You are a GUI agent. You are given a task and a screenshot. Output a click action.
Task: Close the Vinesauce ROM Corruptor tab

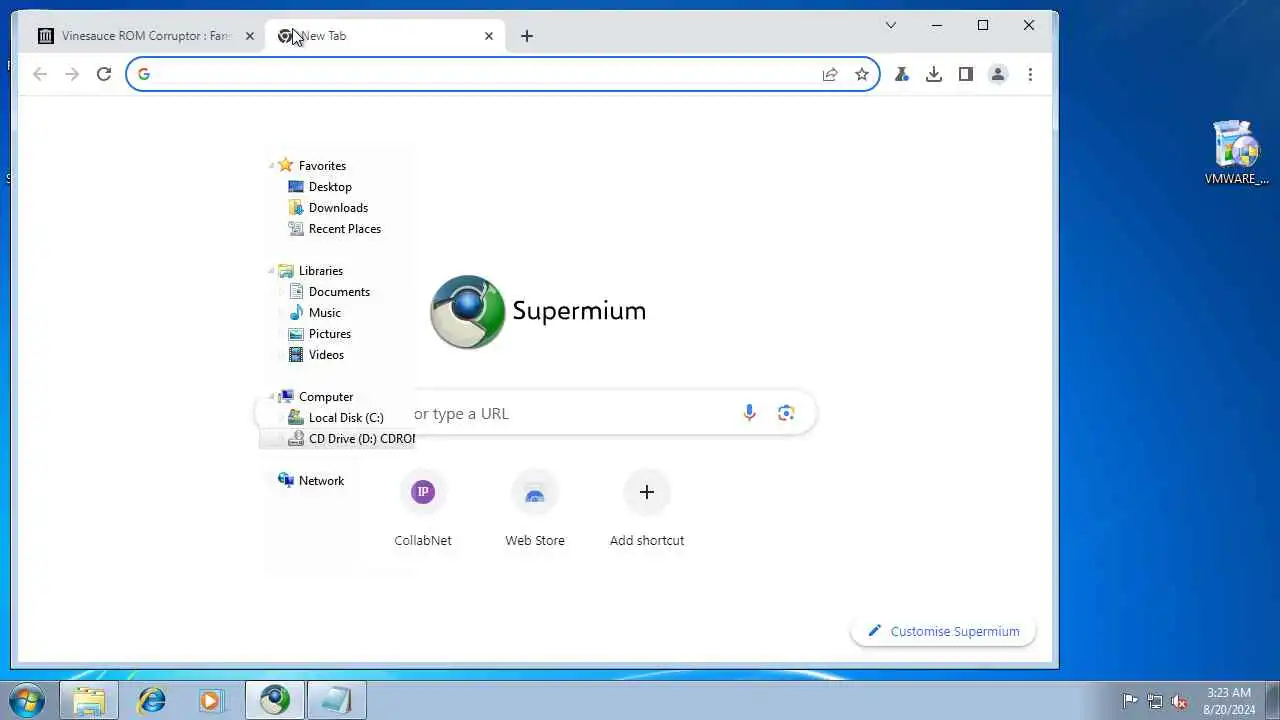click(x=250, y=36)
